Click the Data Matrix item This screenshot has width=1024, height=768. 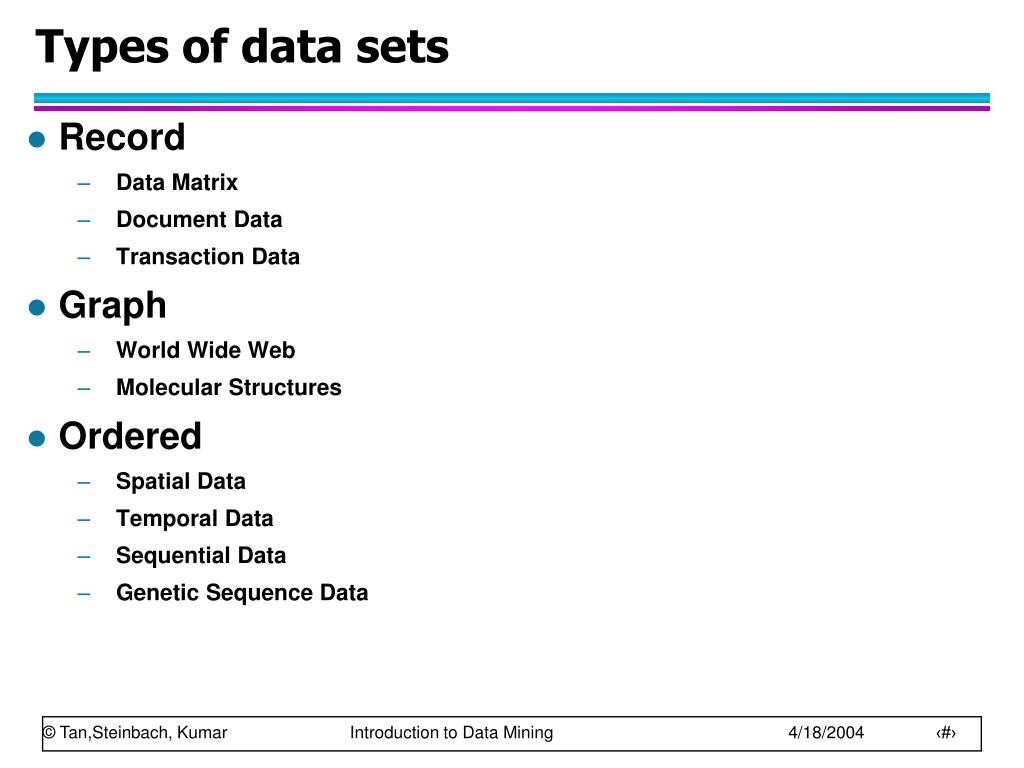(x=177, y=182)
